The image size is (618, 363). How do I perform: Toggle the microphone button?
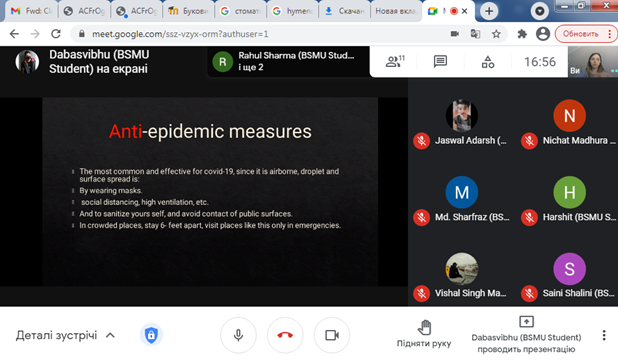click(238, 335)
